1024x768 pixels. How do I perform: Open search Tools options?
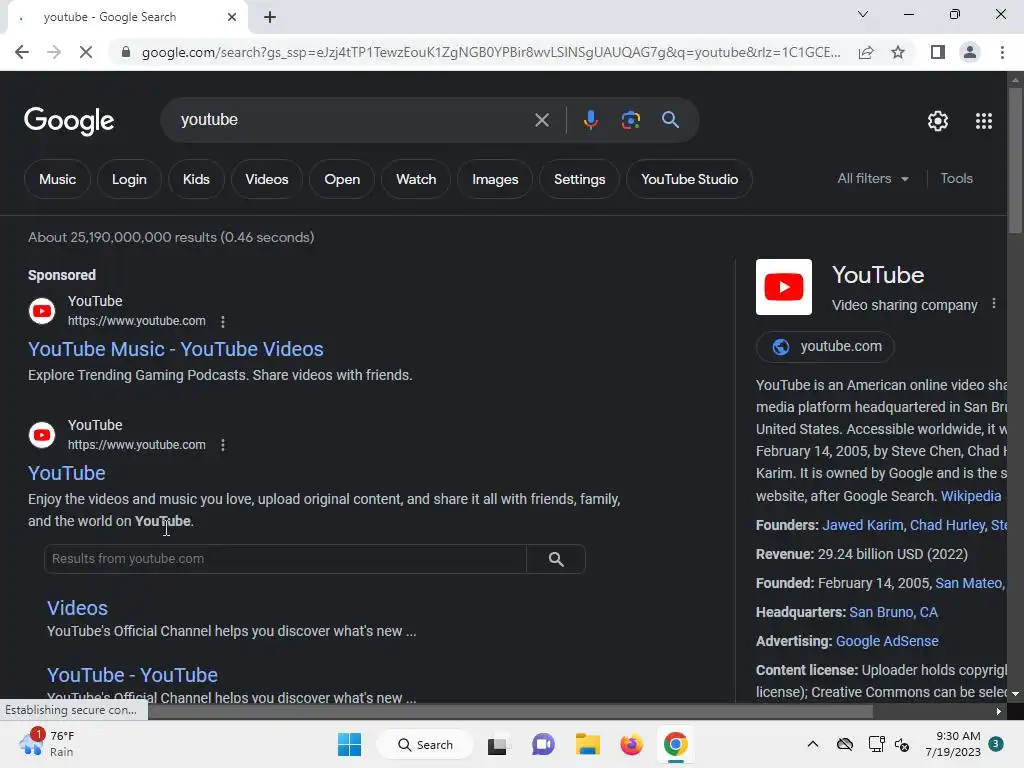coord(956,178)
